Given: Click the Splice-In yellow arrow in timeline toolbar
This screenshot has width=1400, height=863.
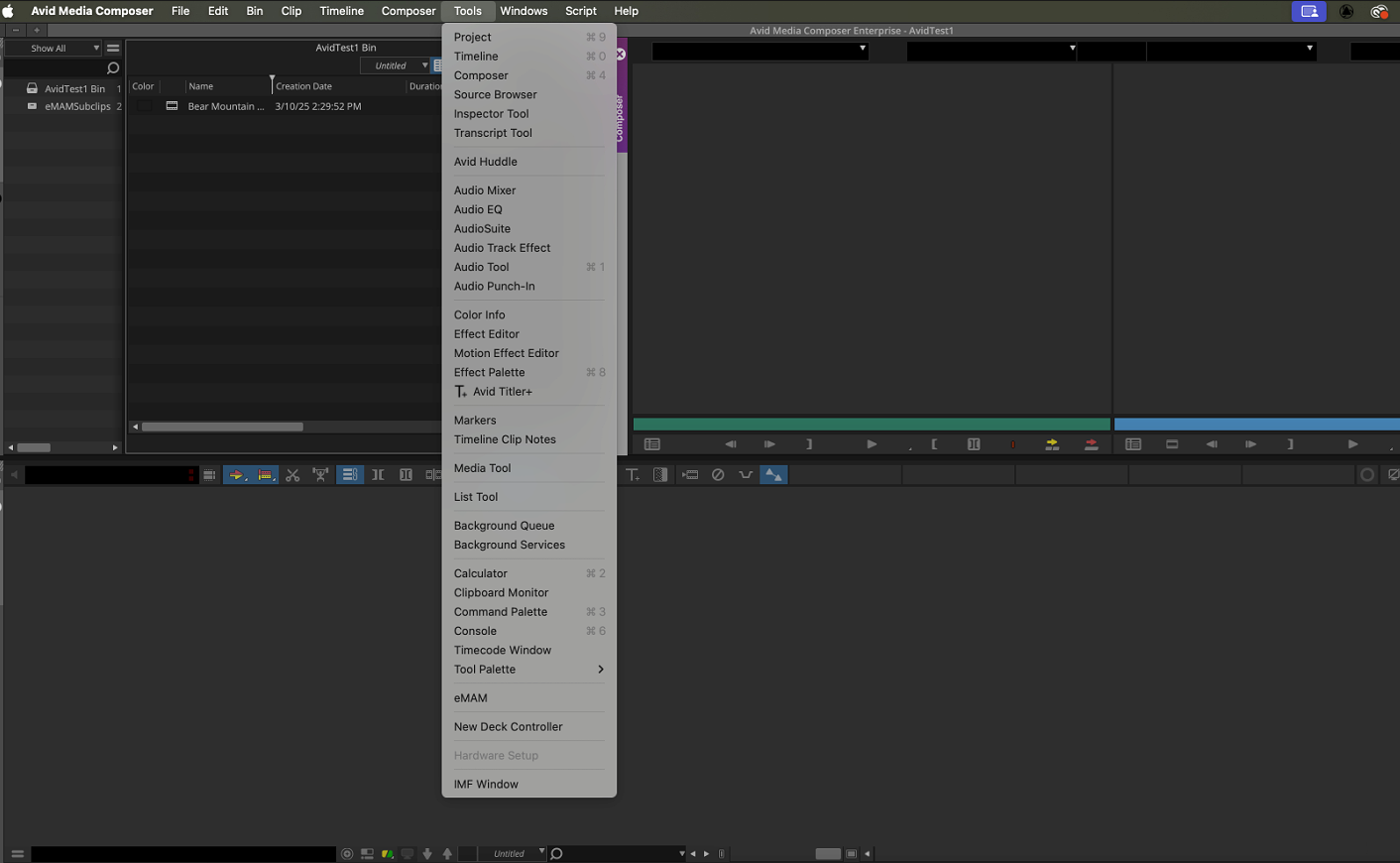Looking at the screenshot, I should (236, 475).
